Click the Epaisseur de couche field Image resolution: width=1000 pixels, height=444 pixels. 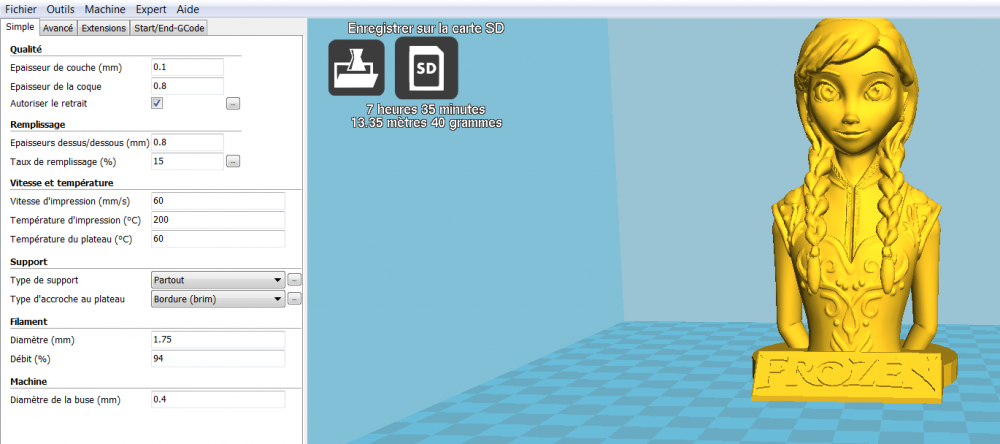pyautogui.click(x=188, y=67)
